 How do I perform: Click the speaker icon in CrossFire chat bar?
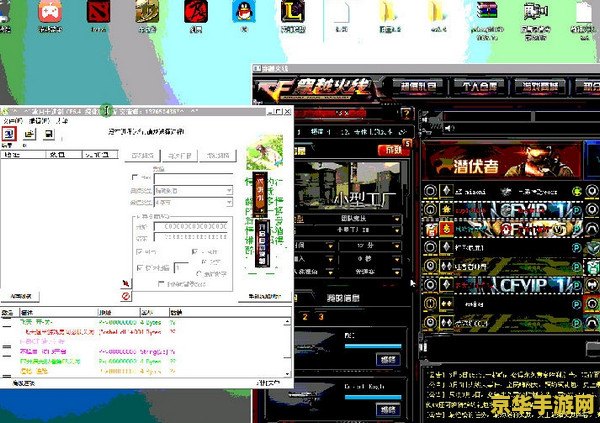coord(448,128)
